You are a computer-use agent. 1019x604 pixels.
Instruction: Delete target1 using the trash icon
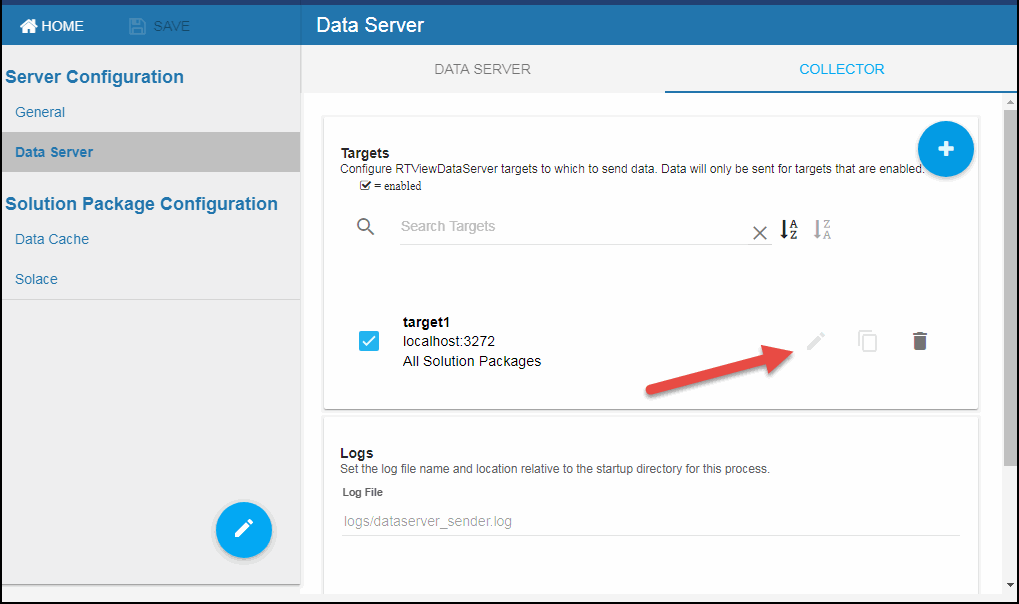(x=920, y=341)
